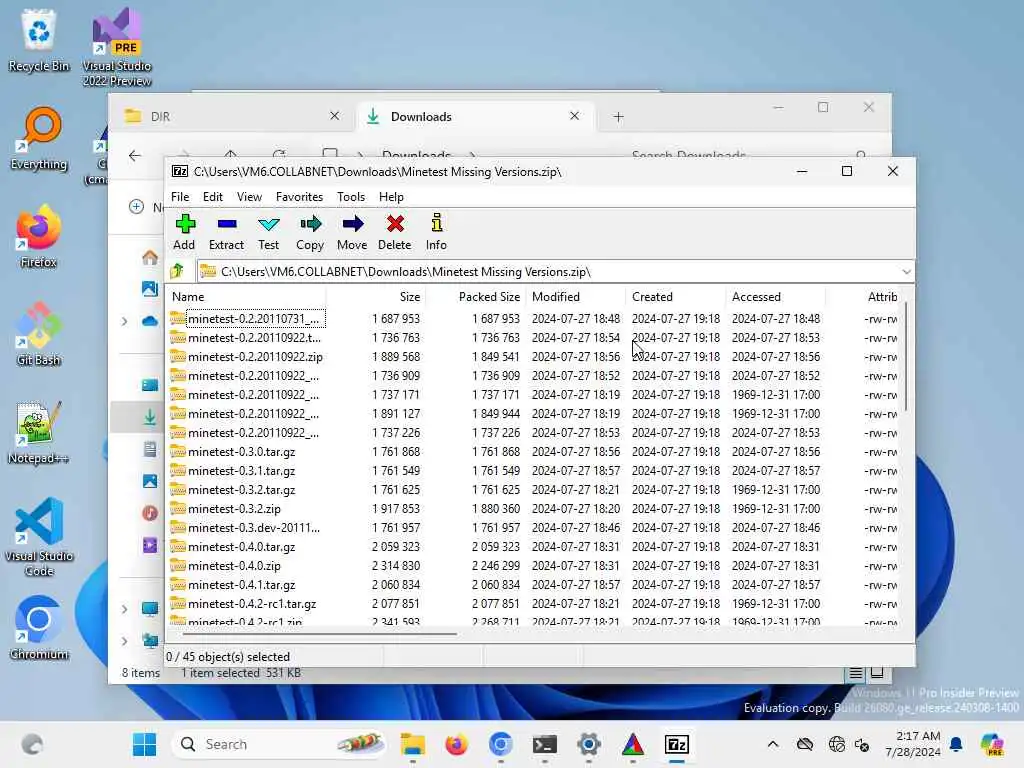The width and height of the screenshot is (1024, 768).
Task: Expand the This PC node in File Explorer sidebar
Action: [x=124, y=609]
